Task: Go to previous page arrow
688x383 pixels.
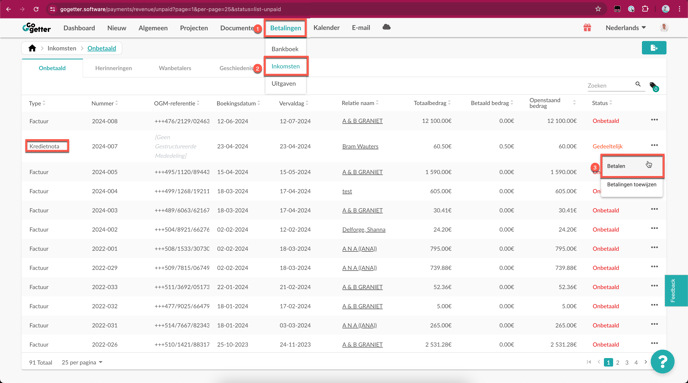Action: pos(598,362)
